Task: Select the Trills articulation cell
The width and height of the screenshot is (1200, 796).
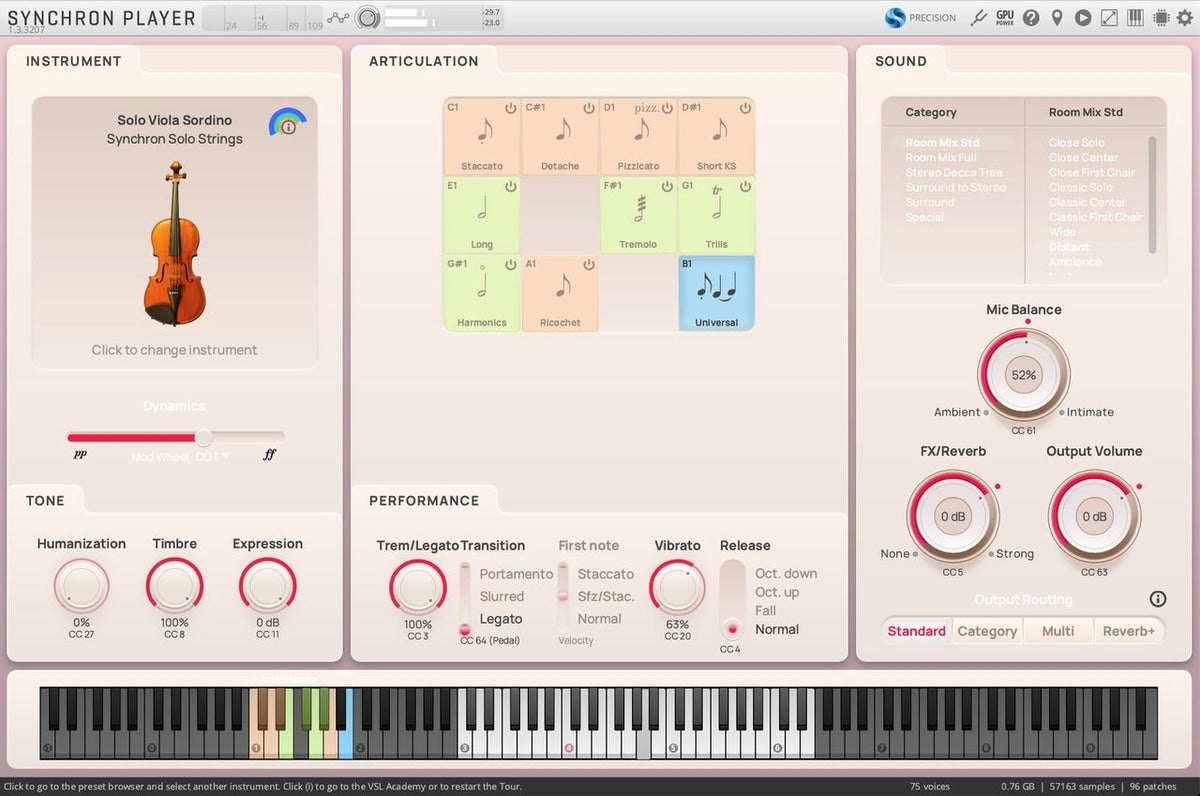Action: tap(716, 214)
